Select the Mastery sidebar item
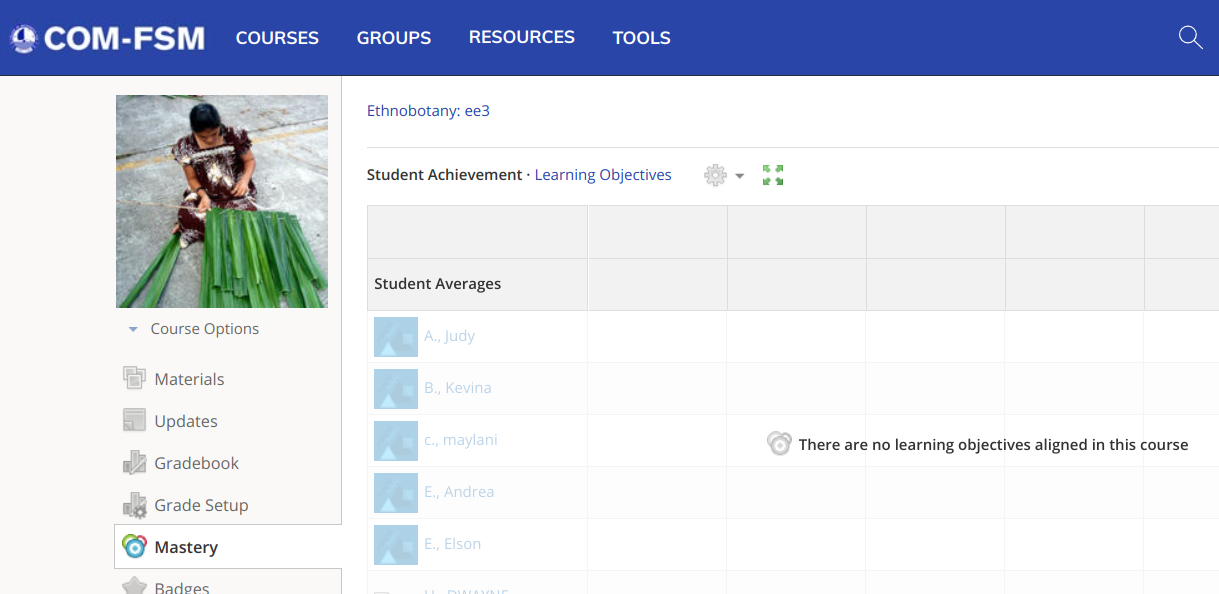This screenshot has height=594, width=1219. (228, 547)
